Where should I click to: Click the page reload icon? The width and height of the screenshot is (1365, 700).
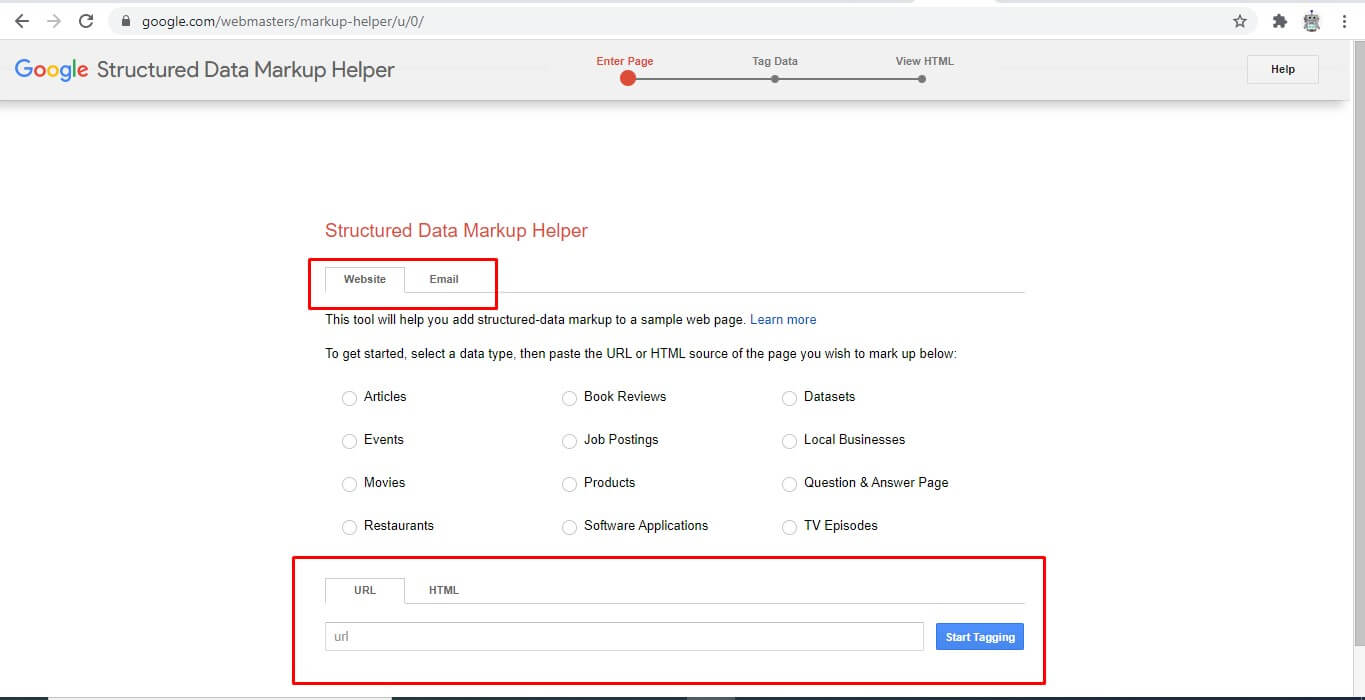point(86,20)
